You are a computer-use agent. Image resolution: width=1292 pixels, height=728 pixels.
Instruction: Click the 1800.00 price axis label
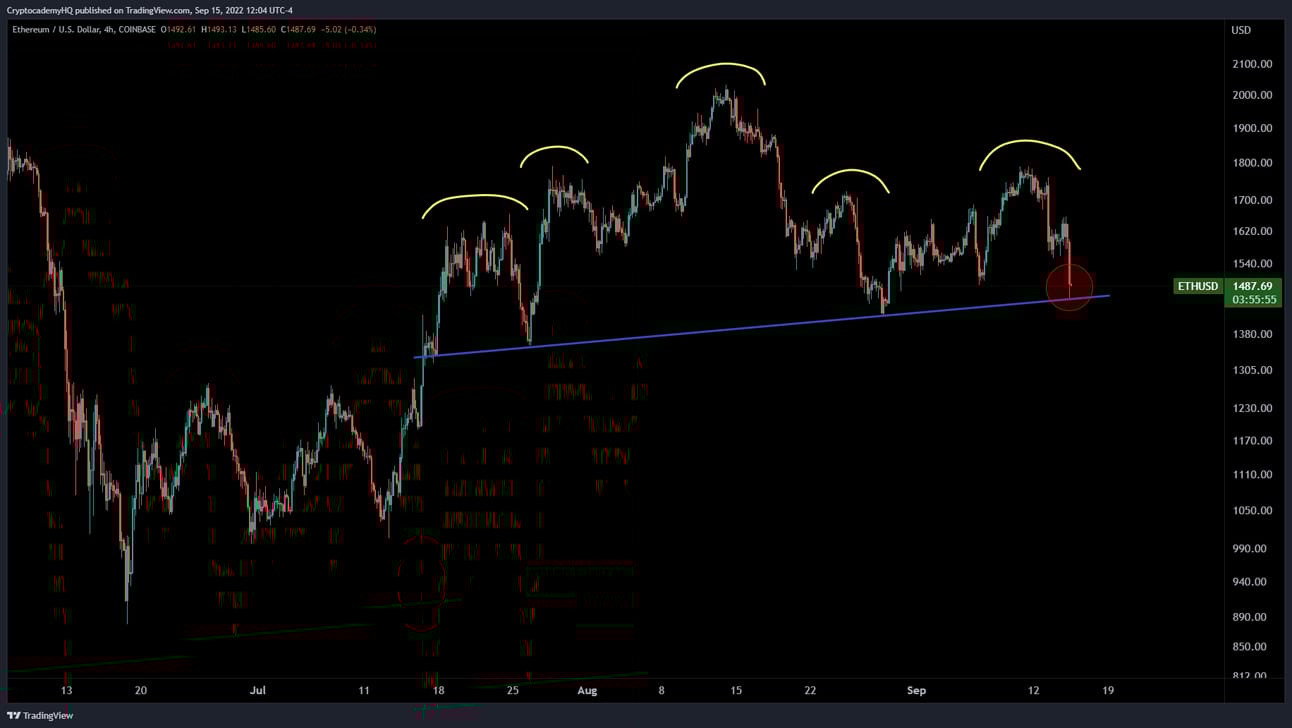[x=1252, y=163]
